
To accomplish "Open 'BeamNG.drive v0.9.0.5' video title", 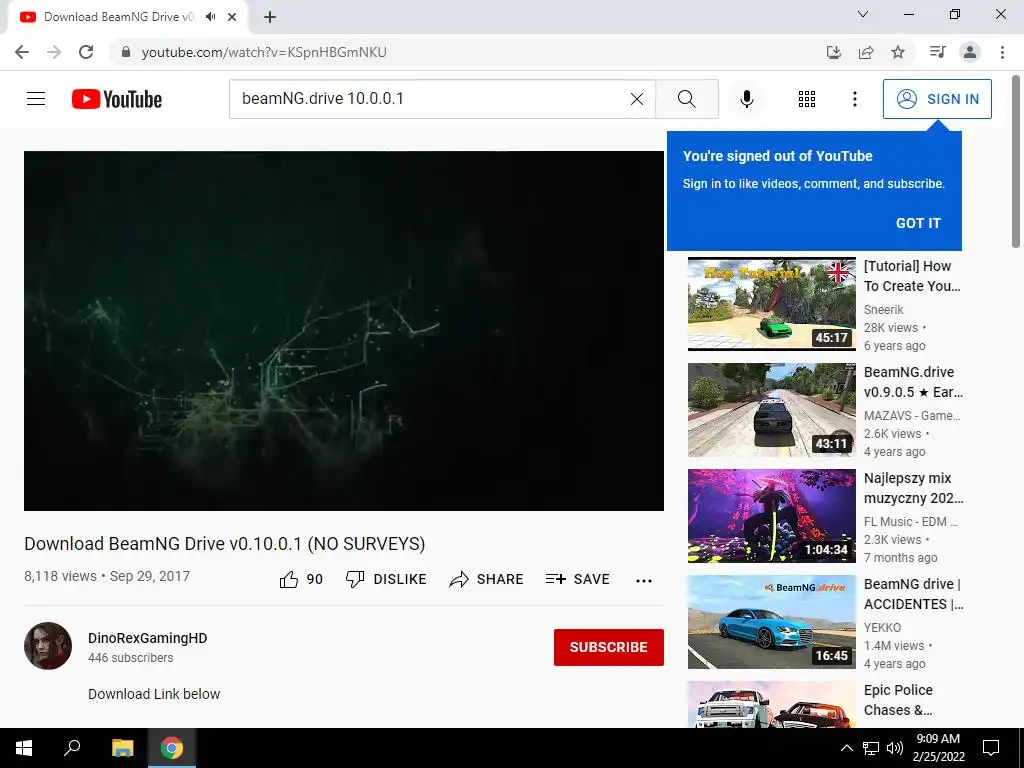I will click(913, 382).
